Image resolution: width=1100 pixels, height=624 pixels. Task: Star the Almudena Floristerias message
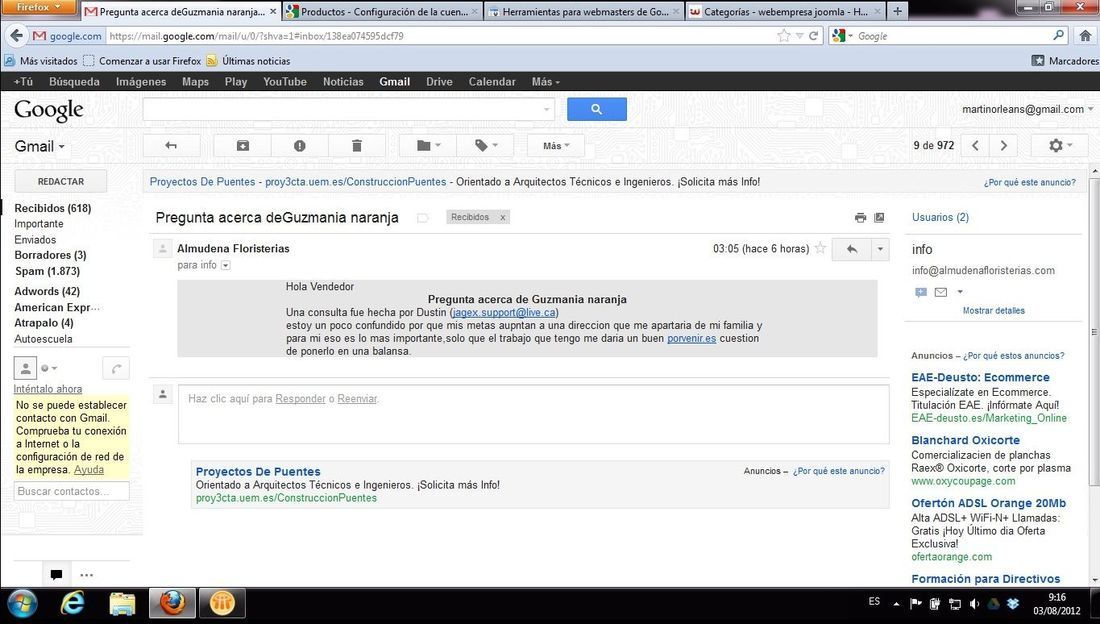(x=820, y=248)
